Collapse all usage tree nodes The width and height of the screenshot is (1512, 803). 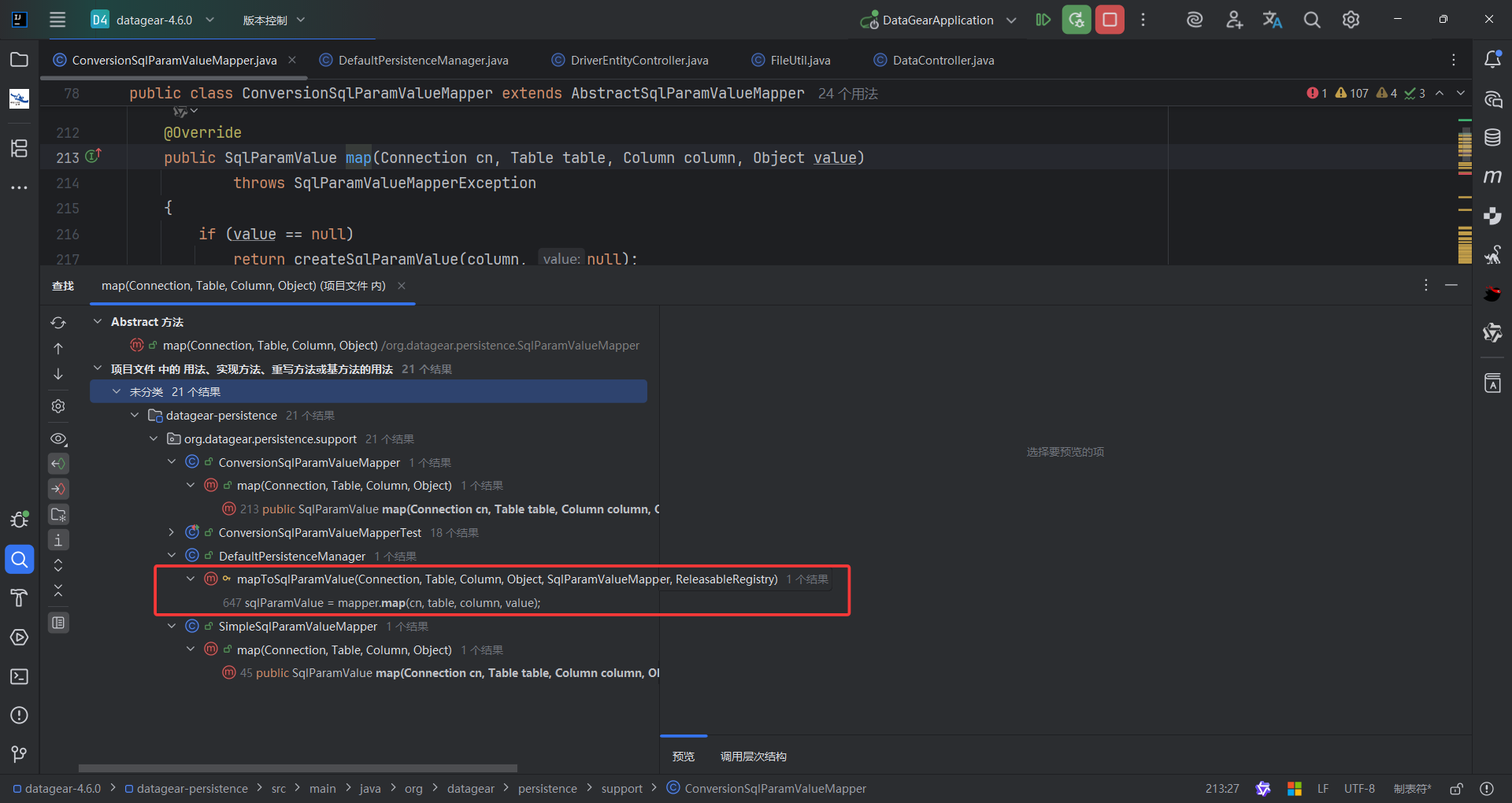coord(58,590)
